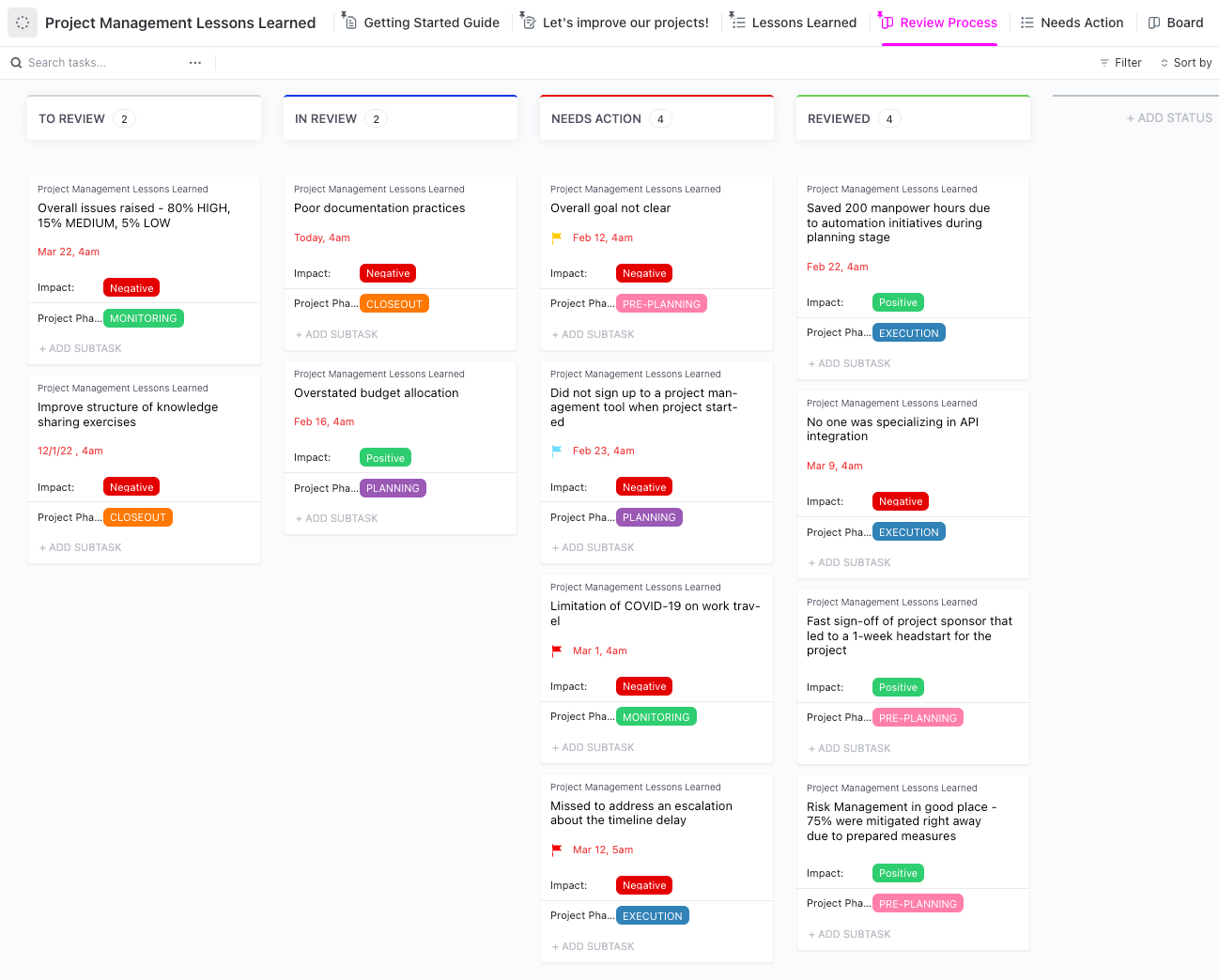Image resolution: width=1219 pixels, height=980 pixels.
Task: Open the Sort by dropdown
Action: [1186, 63]
